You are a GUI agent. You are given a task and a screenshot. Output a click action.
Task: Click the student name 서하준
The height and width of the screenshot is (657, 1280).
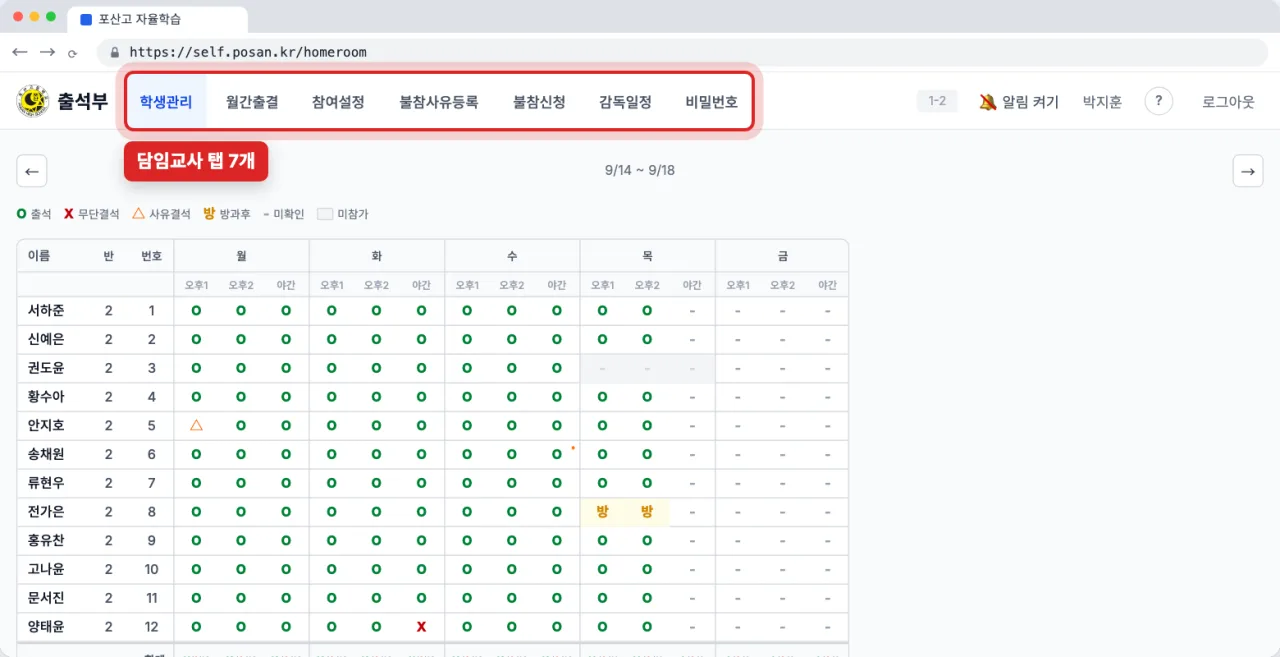click(46, 310)
